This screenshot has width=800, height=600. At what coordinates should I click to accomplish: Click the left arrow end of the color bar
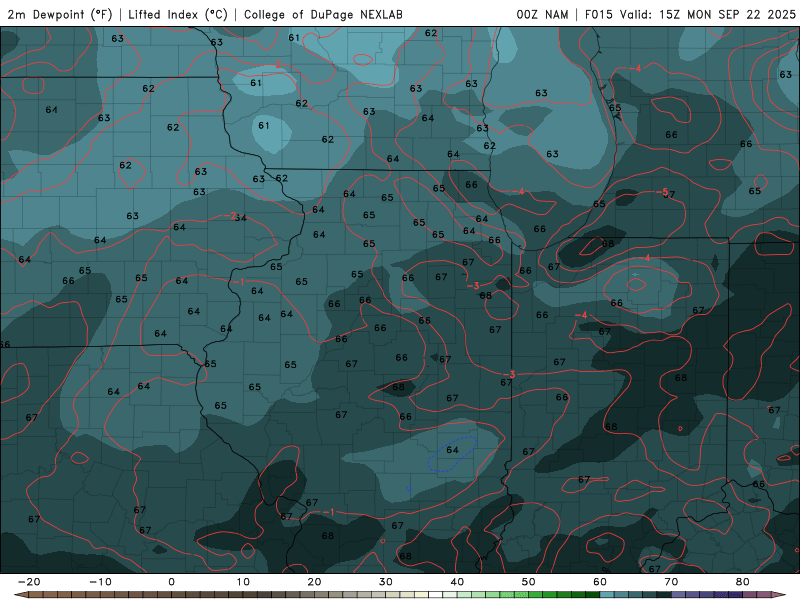click(x=20, y=595)
